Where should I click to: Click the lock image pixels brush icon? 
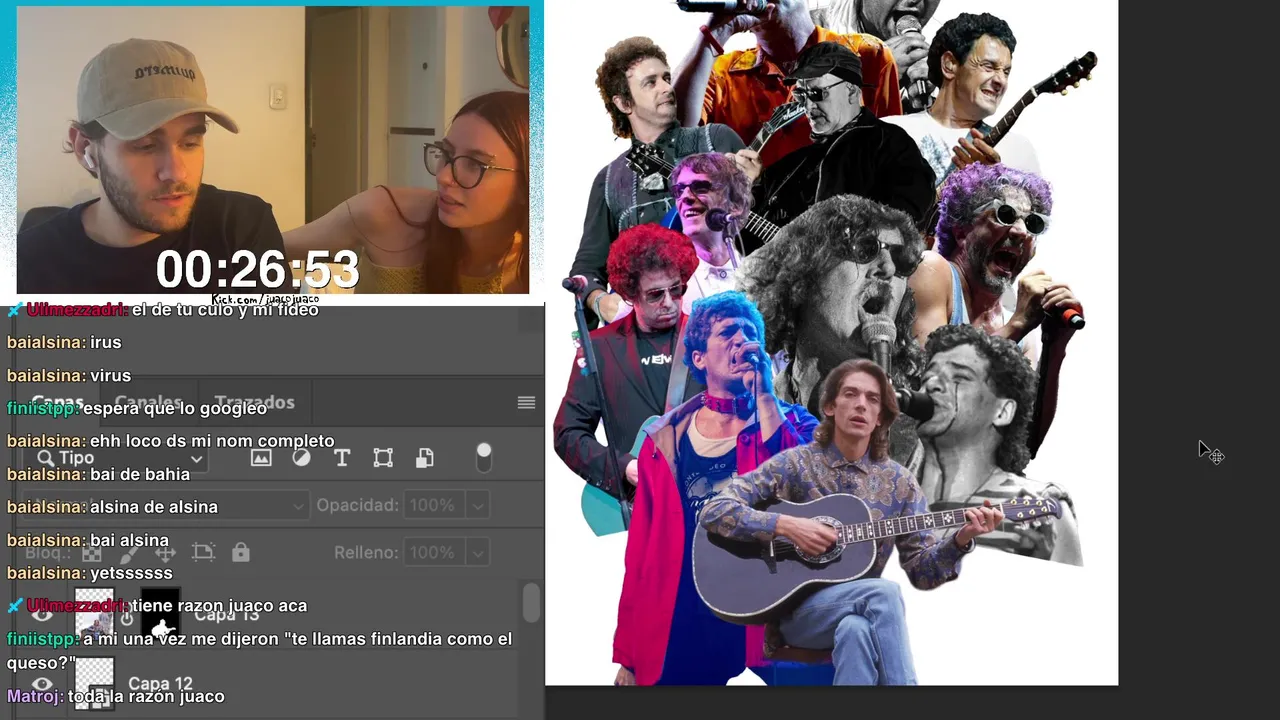pos(129,552)
